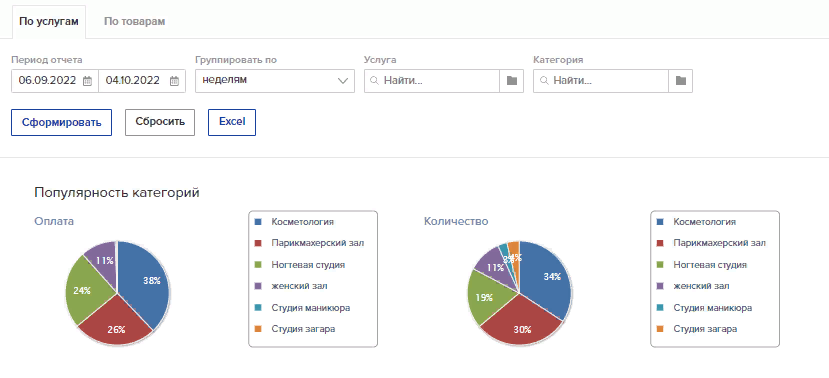Toggle Студия загара in Количество legend

pos(698,329)
